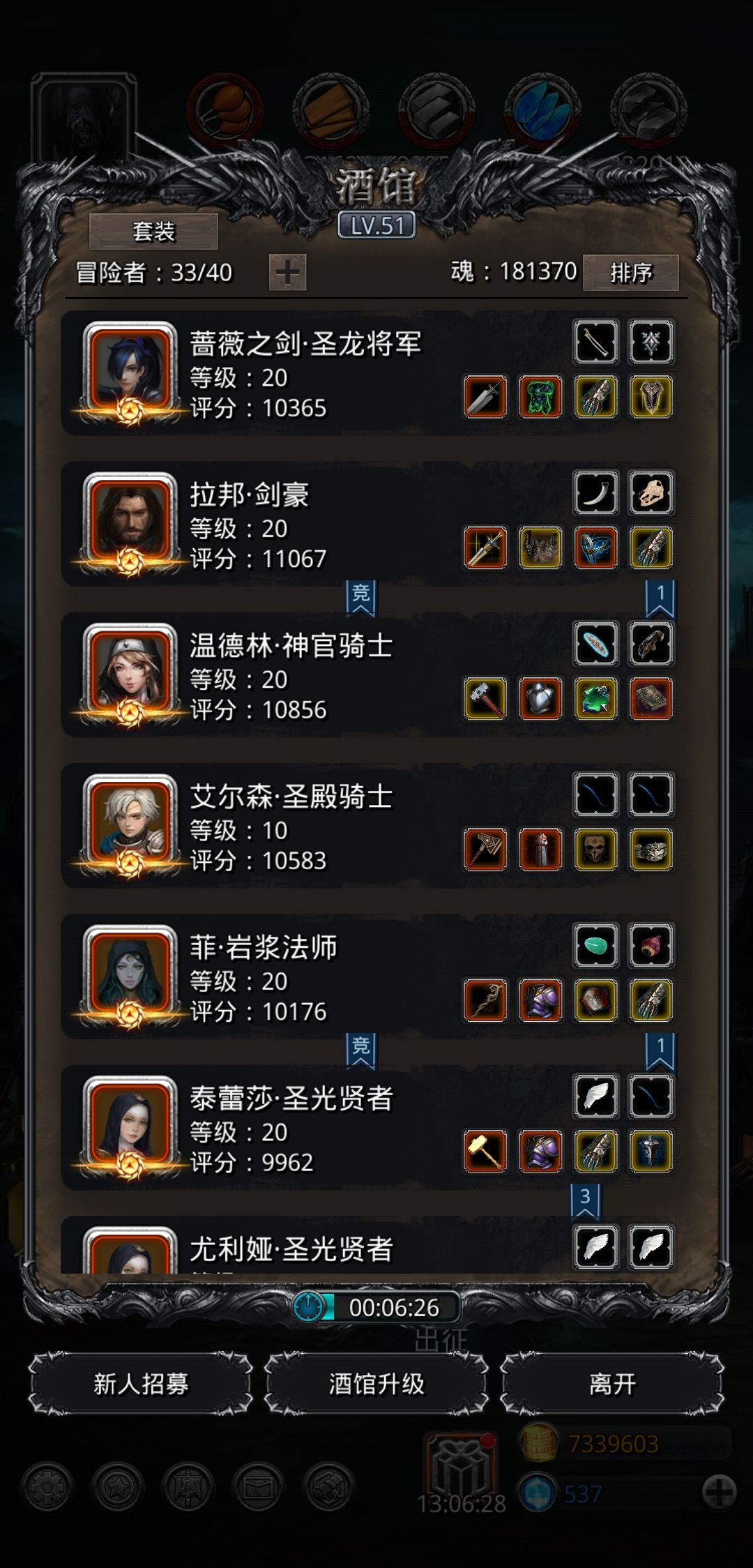Click 离开 to leave the tavern

pyautogui.click(x=612, y=1384)
